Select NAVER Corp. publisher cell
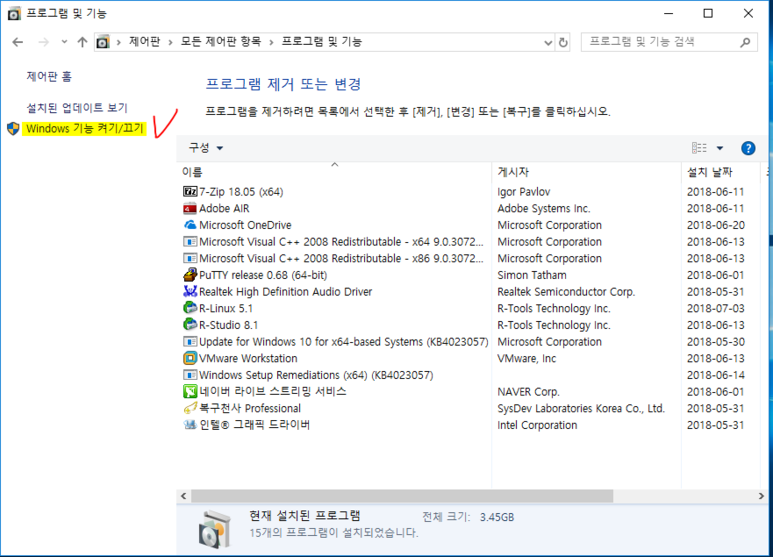 coord(528,392)
